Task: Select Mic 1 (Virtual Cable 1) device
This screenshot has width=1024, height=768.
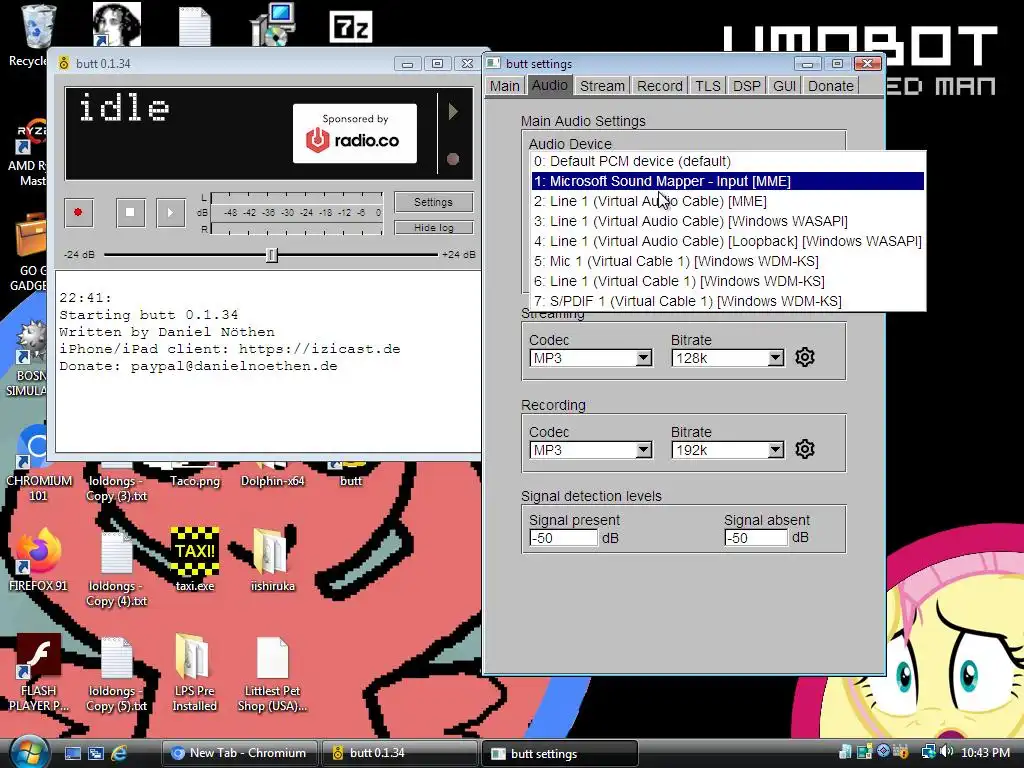Action: pos(728,261)
